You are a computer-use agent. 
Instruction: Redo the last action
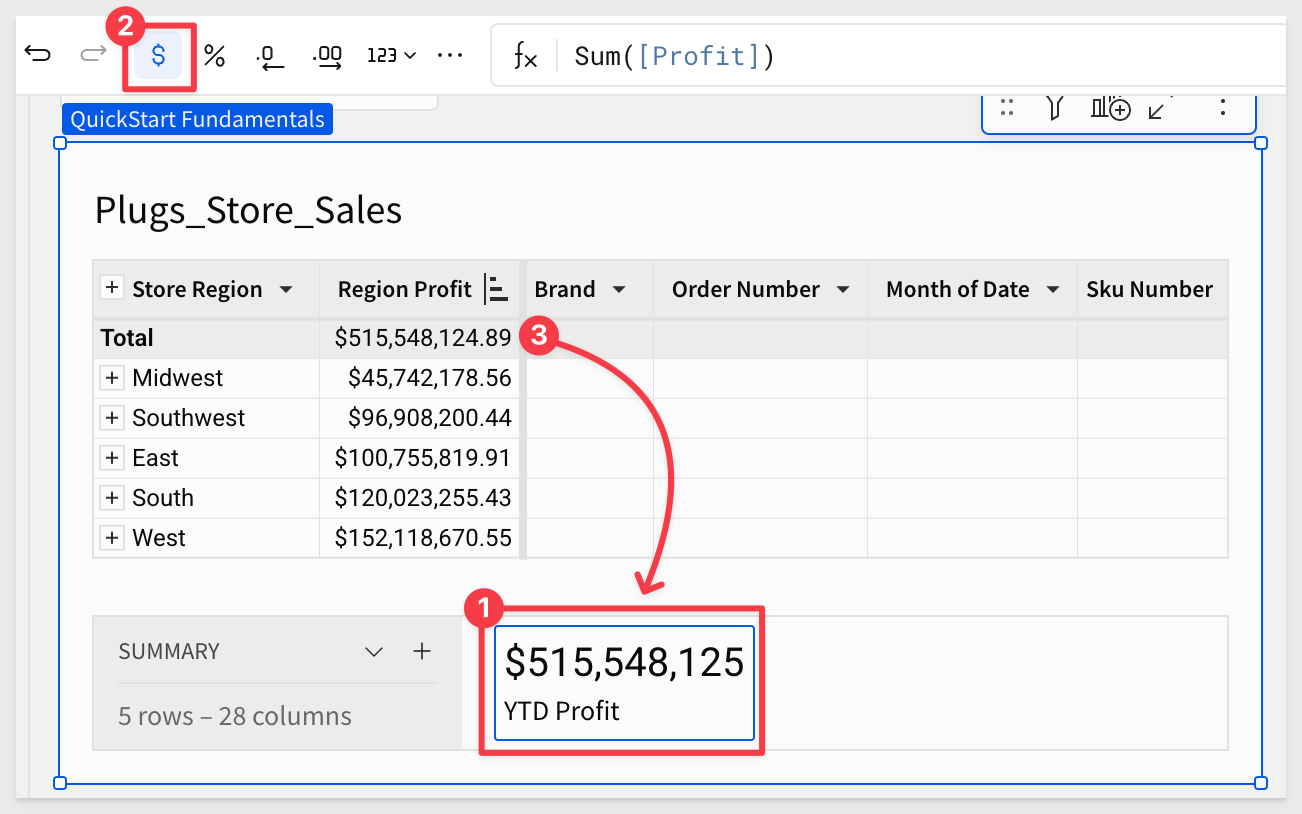click(94, 54)
